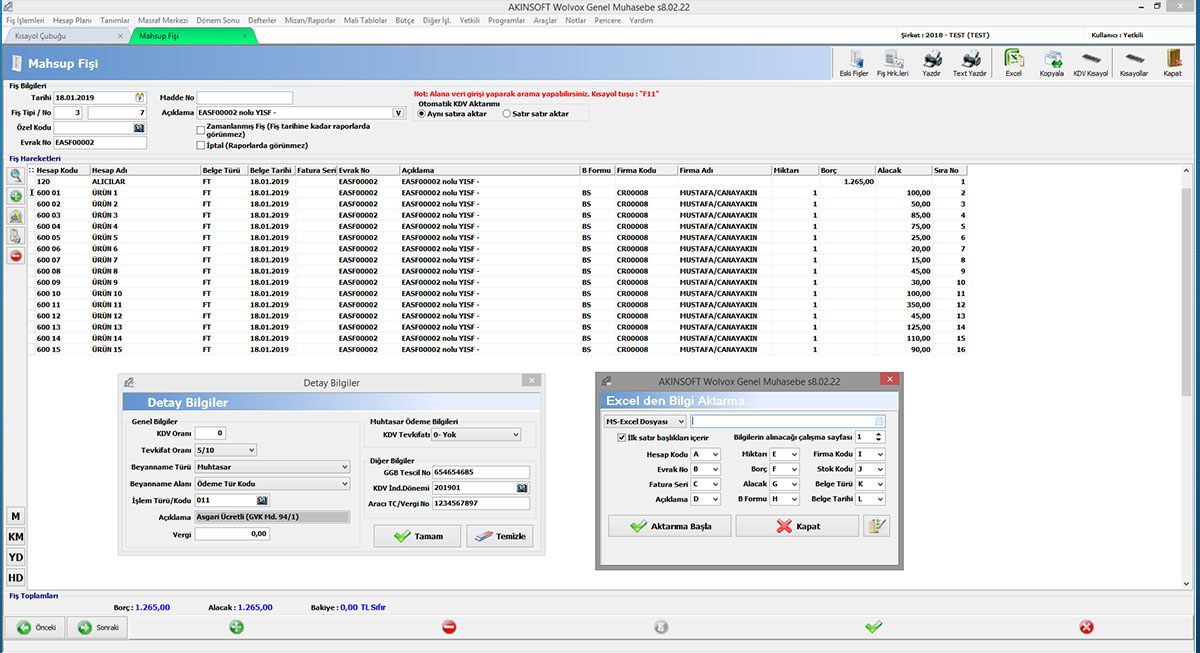The height and width of the screenshot is (653, 1200).
Task: Export using the Excel toolbar icon
Action: tap(1013, 63)
